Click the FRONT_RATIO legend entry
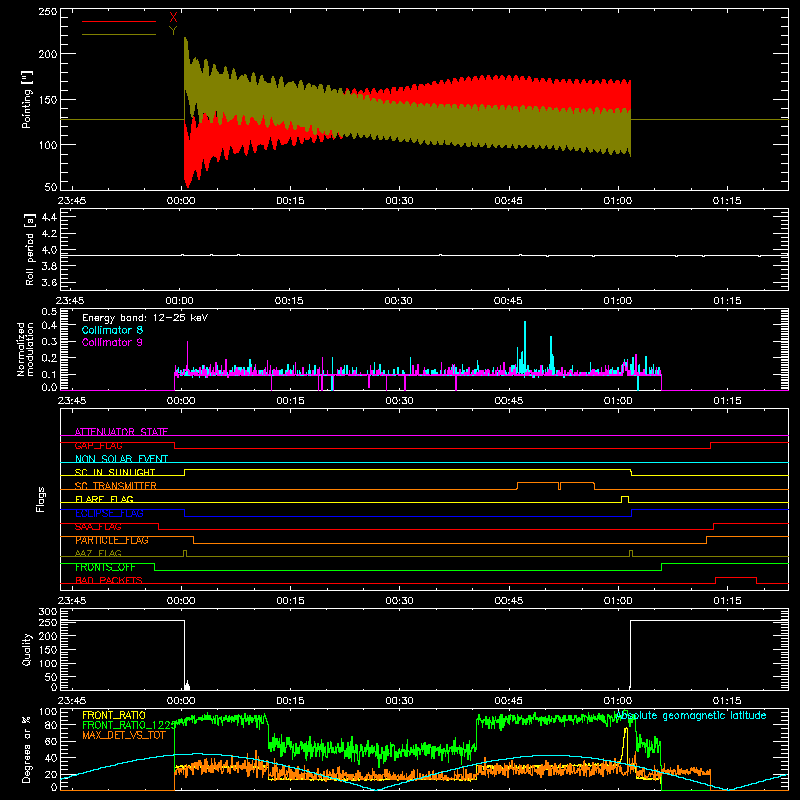Screen dimensions: 800x800 pos(114,715)
